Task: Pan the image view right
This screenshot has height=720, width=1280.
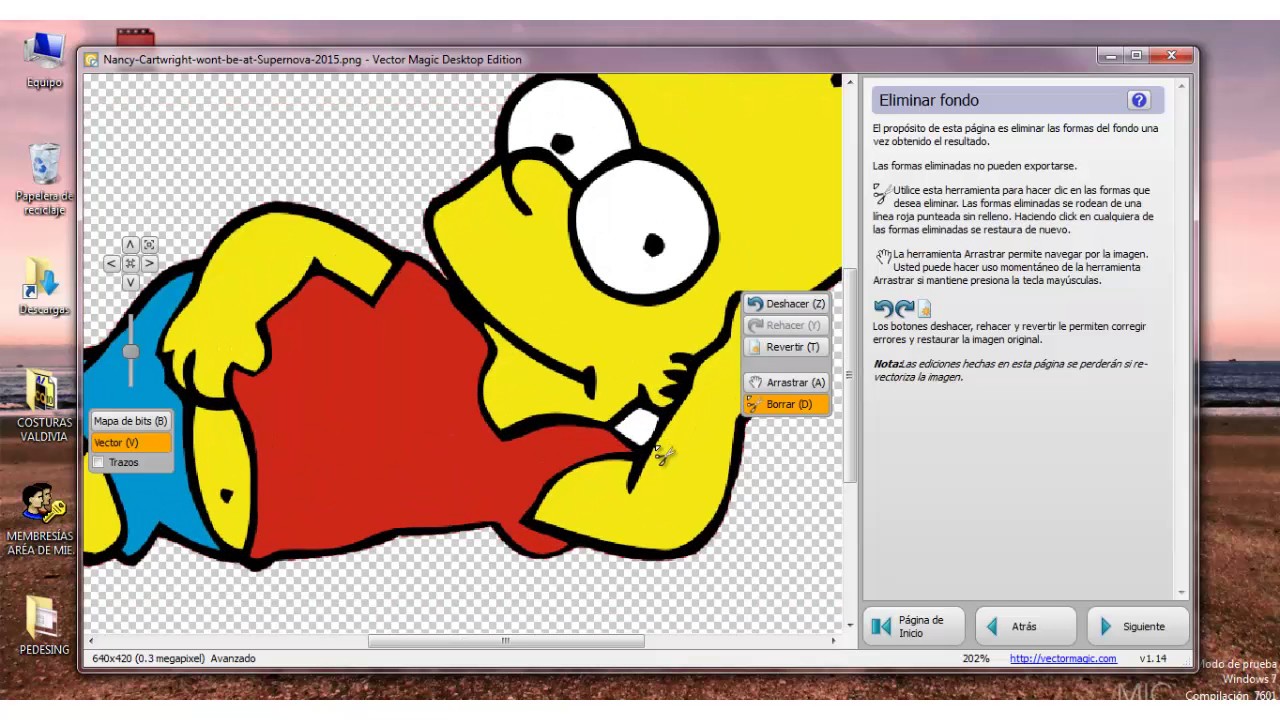Action: (x=149, y=264)
